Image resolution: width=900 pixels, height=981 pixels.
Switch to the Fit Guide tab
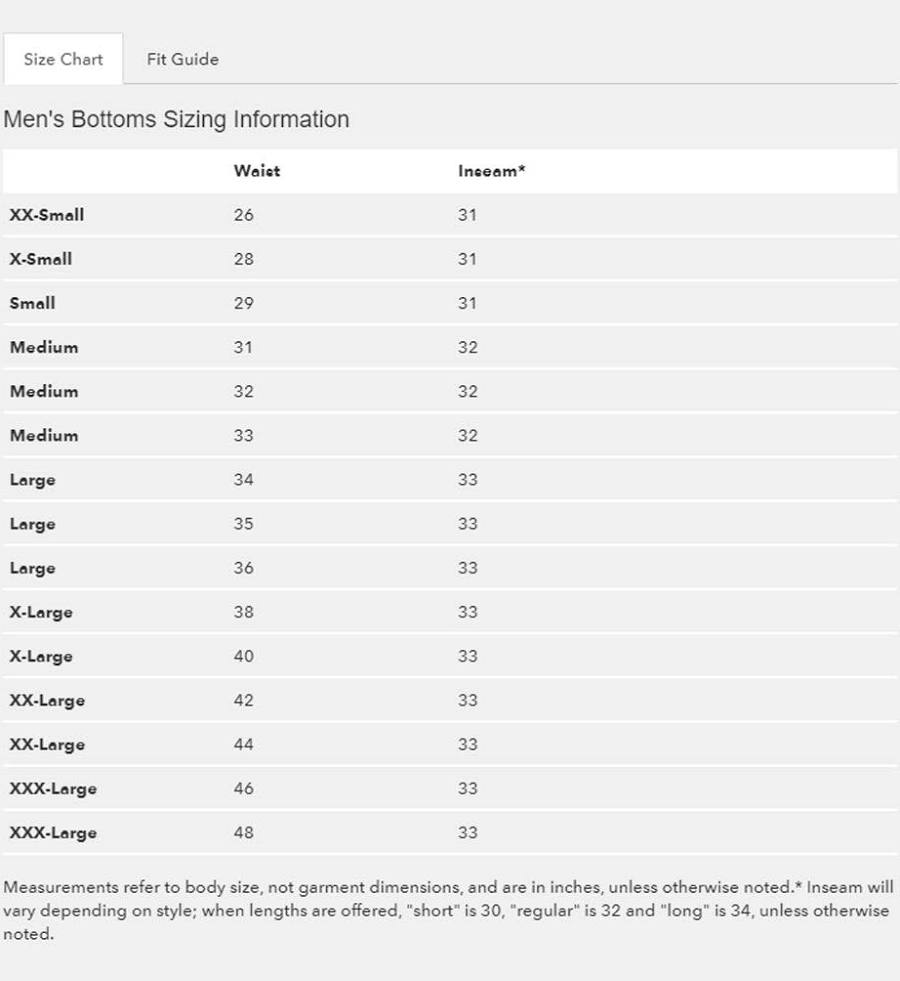pos(182,59)
